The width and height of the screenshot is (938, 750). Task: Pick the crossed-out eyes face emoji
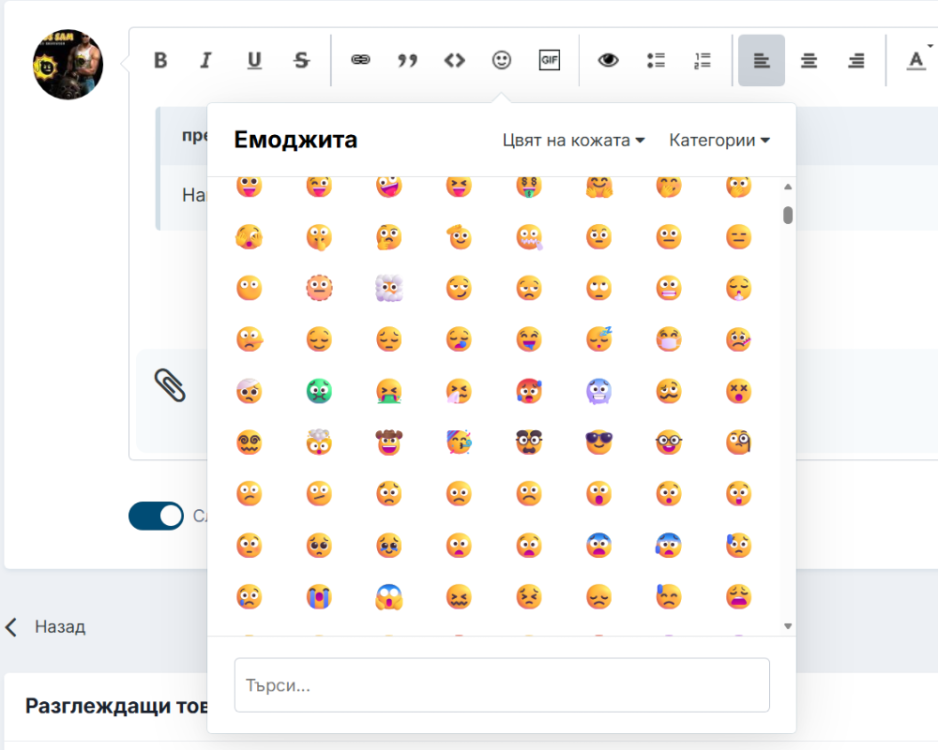tap(739, 392)
